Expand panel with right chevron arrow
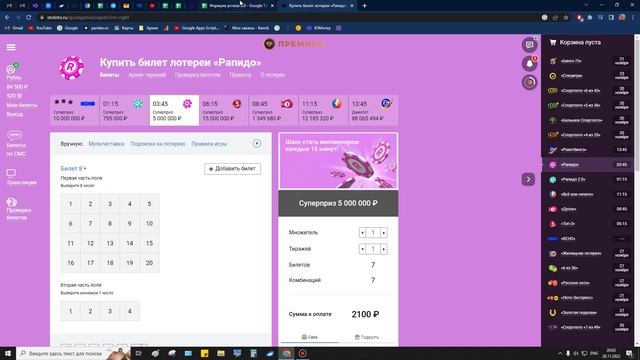The width and height of the screenshot is (640, 360). point(528,179)
